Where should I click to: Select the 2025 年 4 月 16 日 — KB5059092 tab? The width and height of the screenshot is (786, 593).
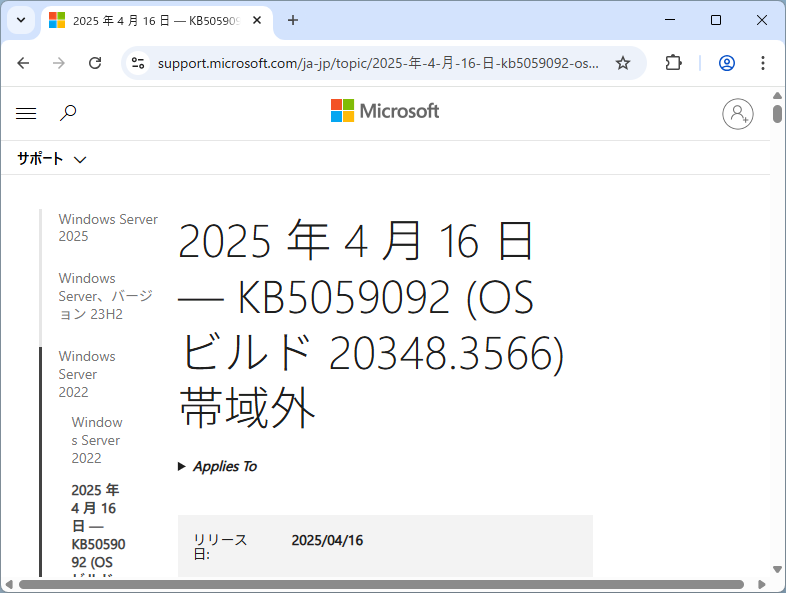(x=156, y=21)
